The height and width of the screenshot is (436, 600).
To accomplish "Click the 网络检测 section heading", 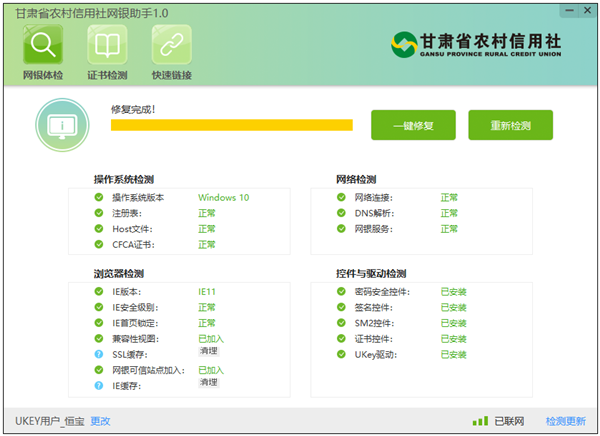I will pyautogui.click(x=356, y=179).
